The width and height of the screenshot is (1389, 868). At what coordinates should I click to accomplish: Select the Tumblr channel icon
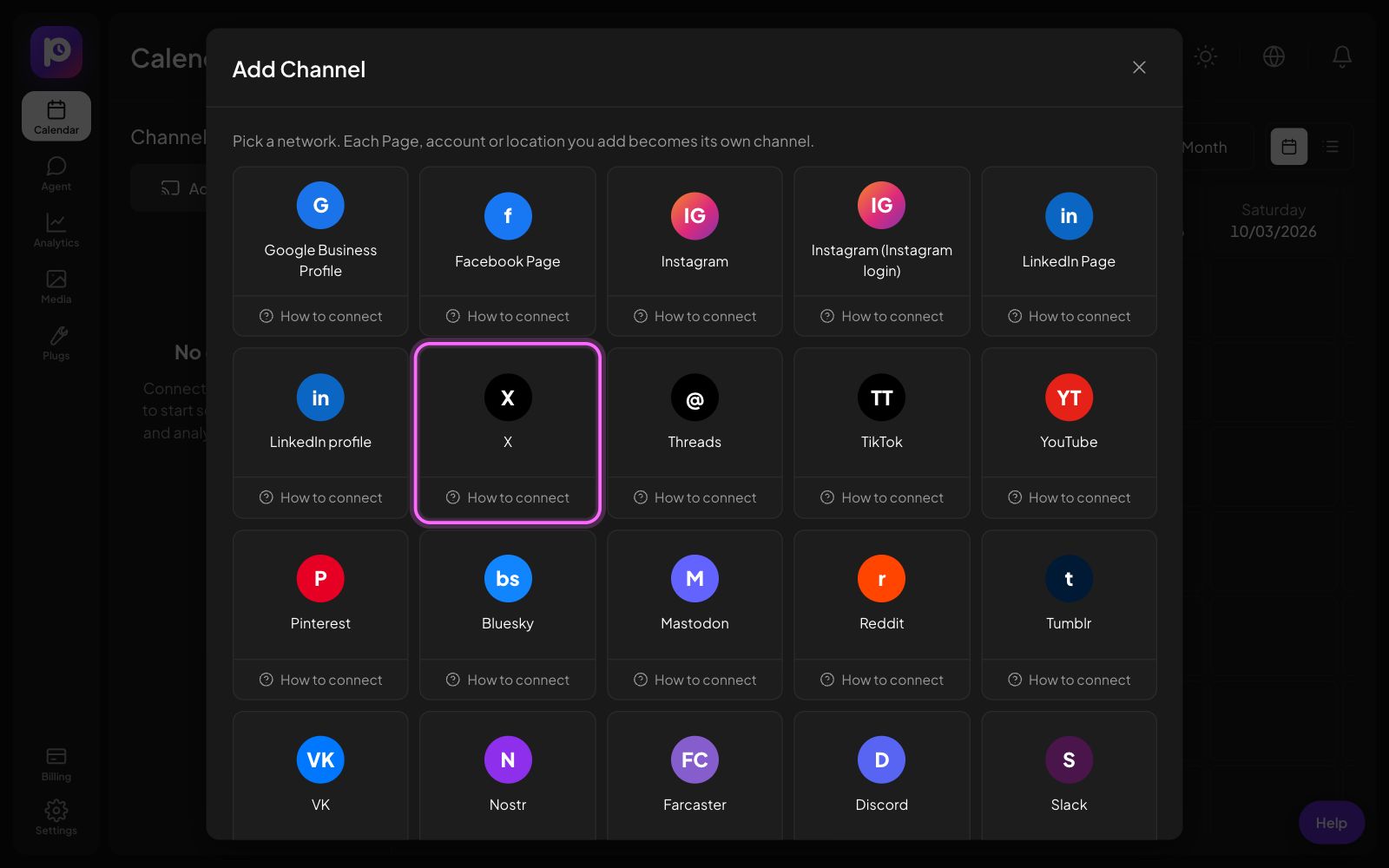coord(1069,579)
